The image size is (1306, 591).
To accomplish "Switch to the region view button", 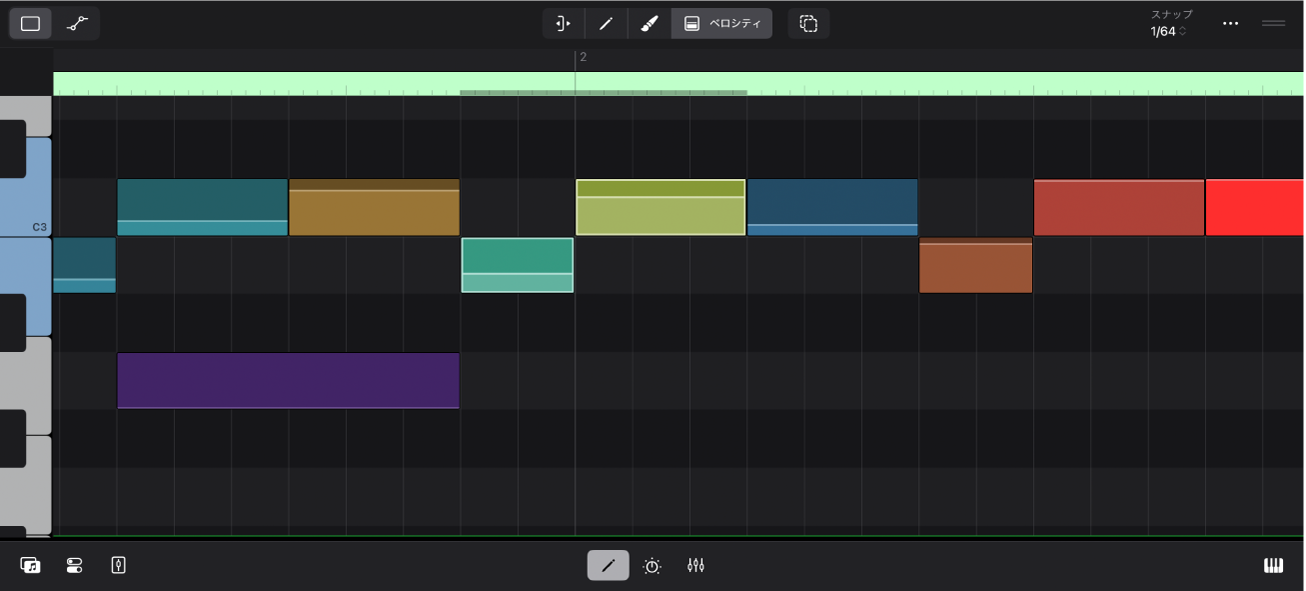I will [30, 23].
